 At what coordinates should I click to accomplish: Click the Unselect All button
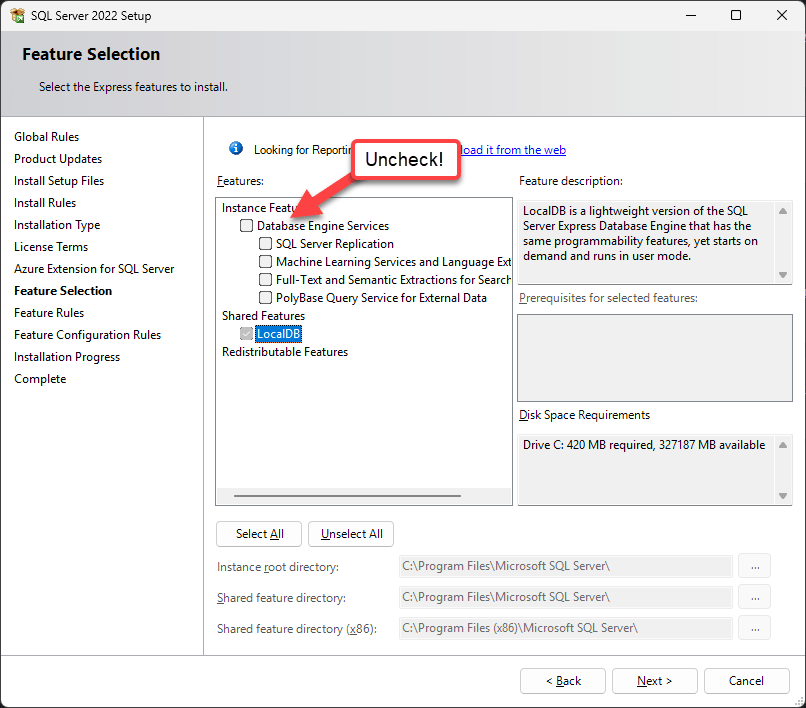(351, 534)
